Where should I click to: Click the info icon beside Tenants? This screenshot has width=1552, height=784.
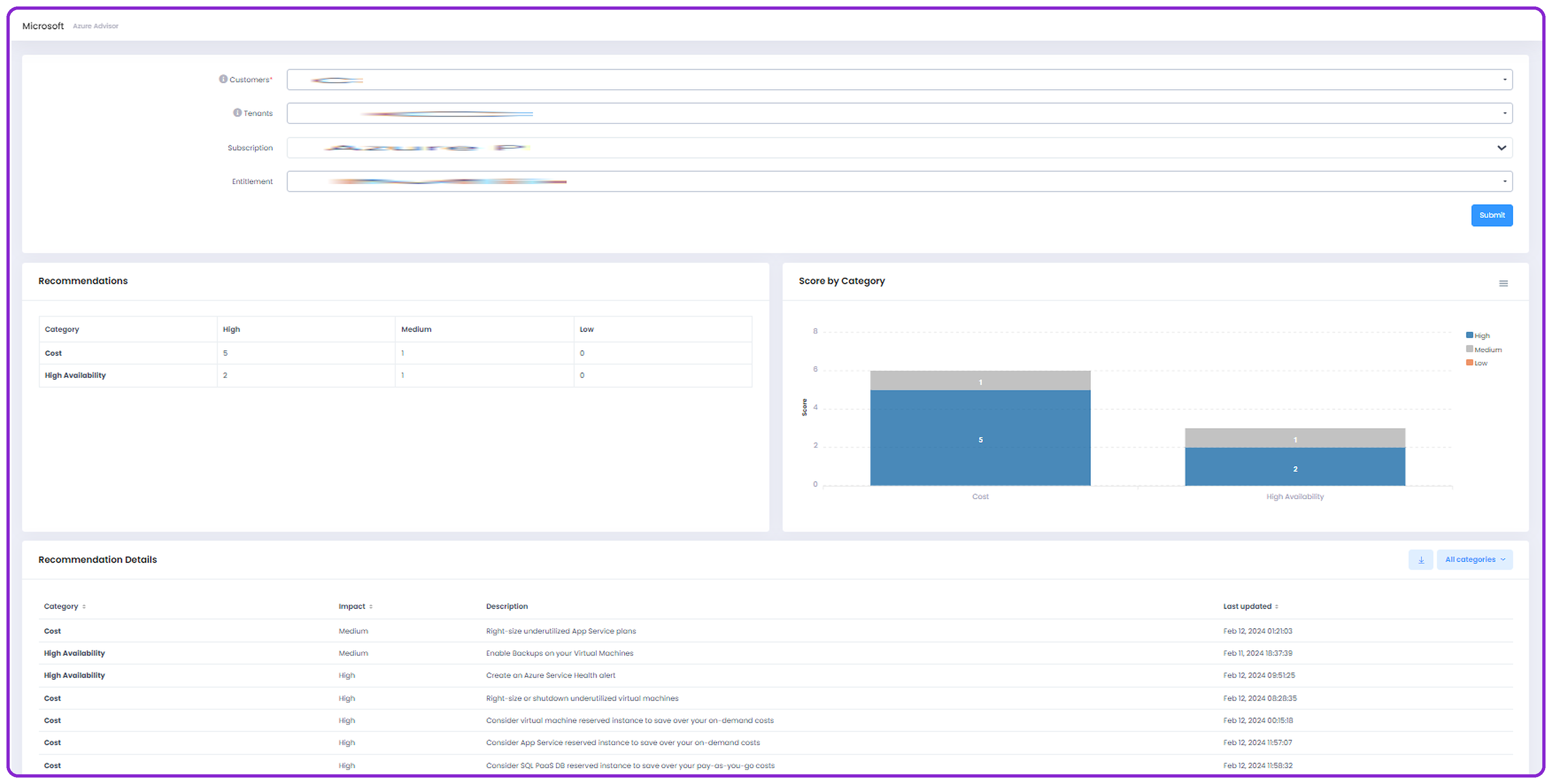(237, 113)
